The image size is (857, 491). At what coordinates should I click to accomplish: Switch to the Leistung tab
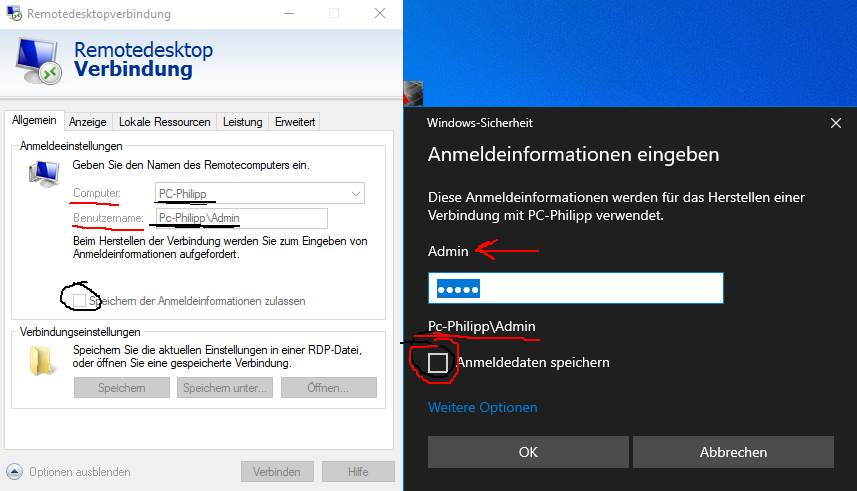[x=243, y=122]
